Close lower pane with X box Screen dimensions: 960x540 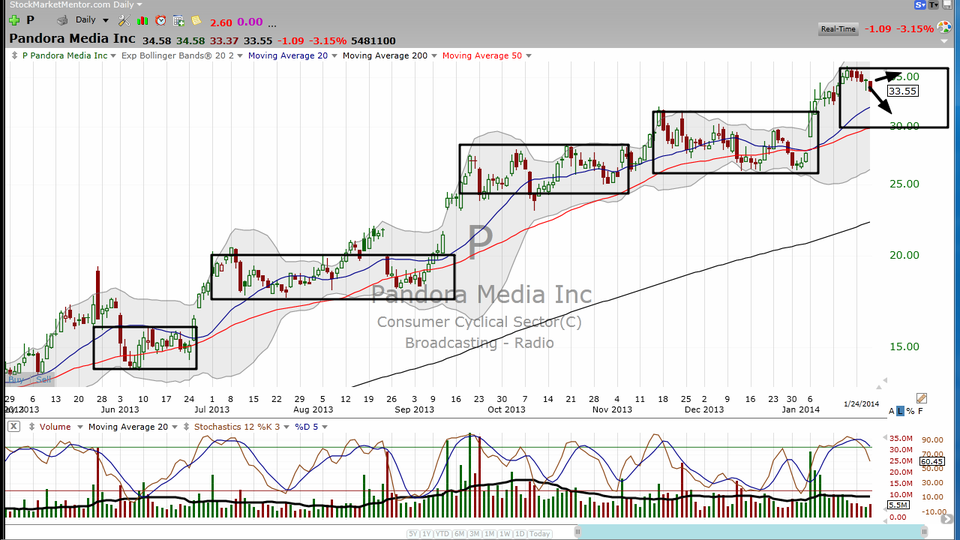point(13,427)
